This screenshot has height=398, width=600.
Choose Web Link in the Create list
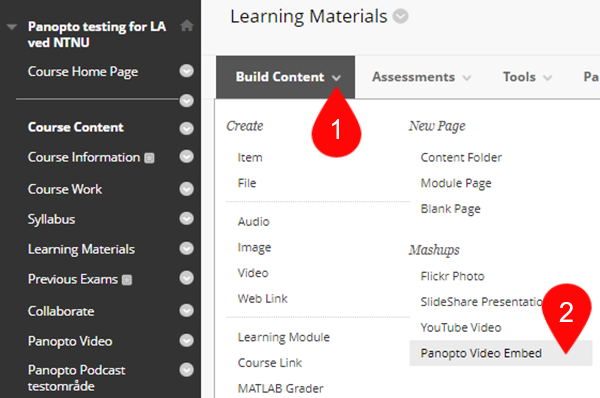262,298
